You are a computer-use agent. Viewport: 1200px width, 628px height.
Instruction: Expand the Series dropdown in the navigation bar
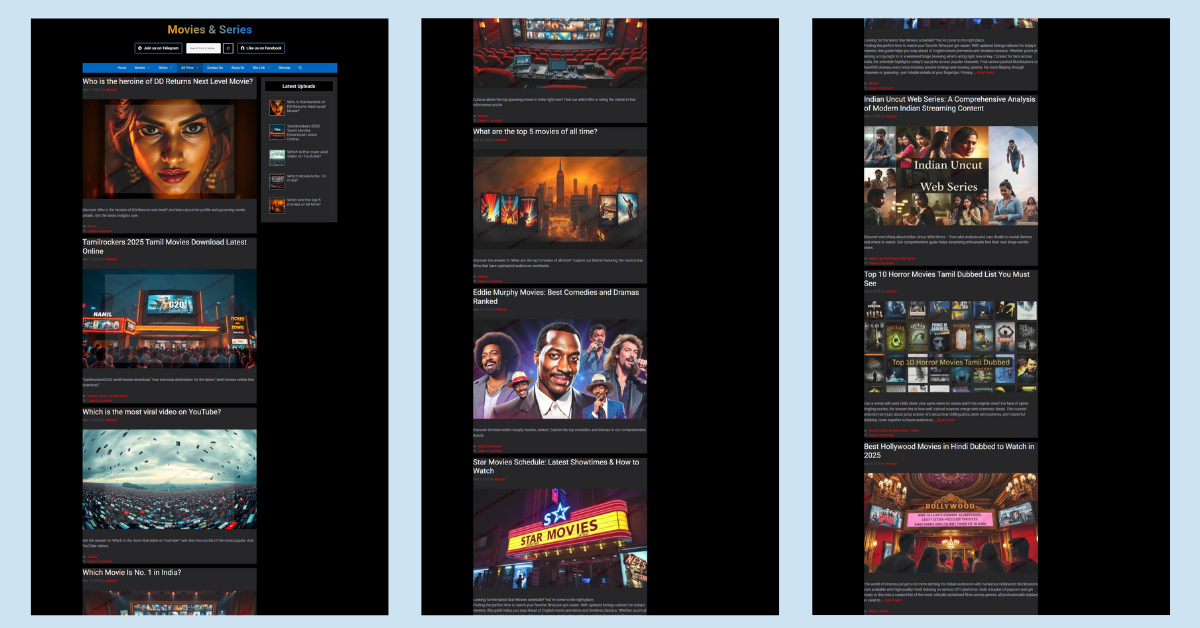pyautogui.click(x=164, y=68)
